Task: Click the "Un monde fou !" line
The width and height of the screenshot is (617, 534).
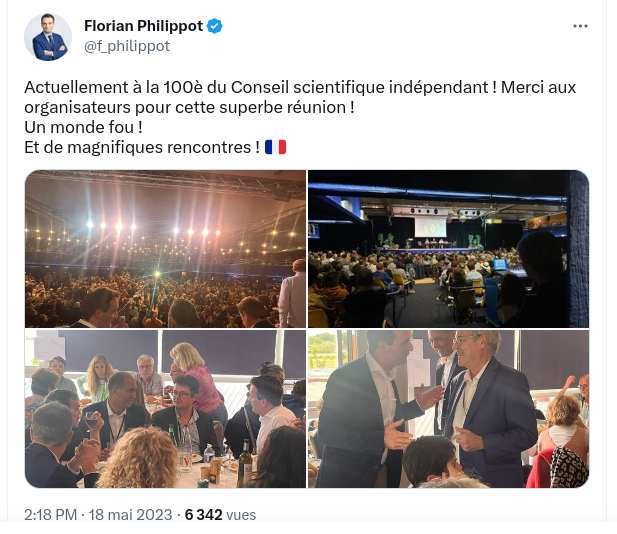Action: (83, 127)
